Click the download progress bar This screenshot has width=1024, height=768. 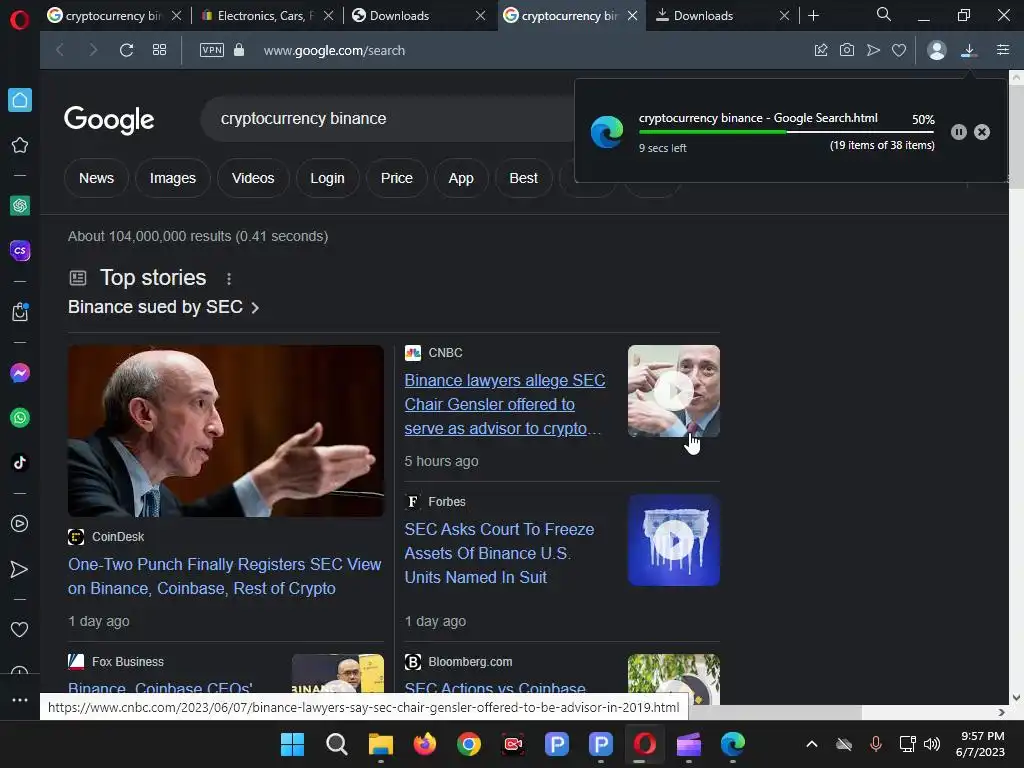[786, 132]
